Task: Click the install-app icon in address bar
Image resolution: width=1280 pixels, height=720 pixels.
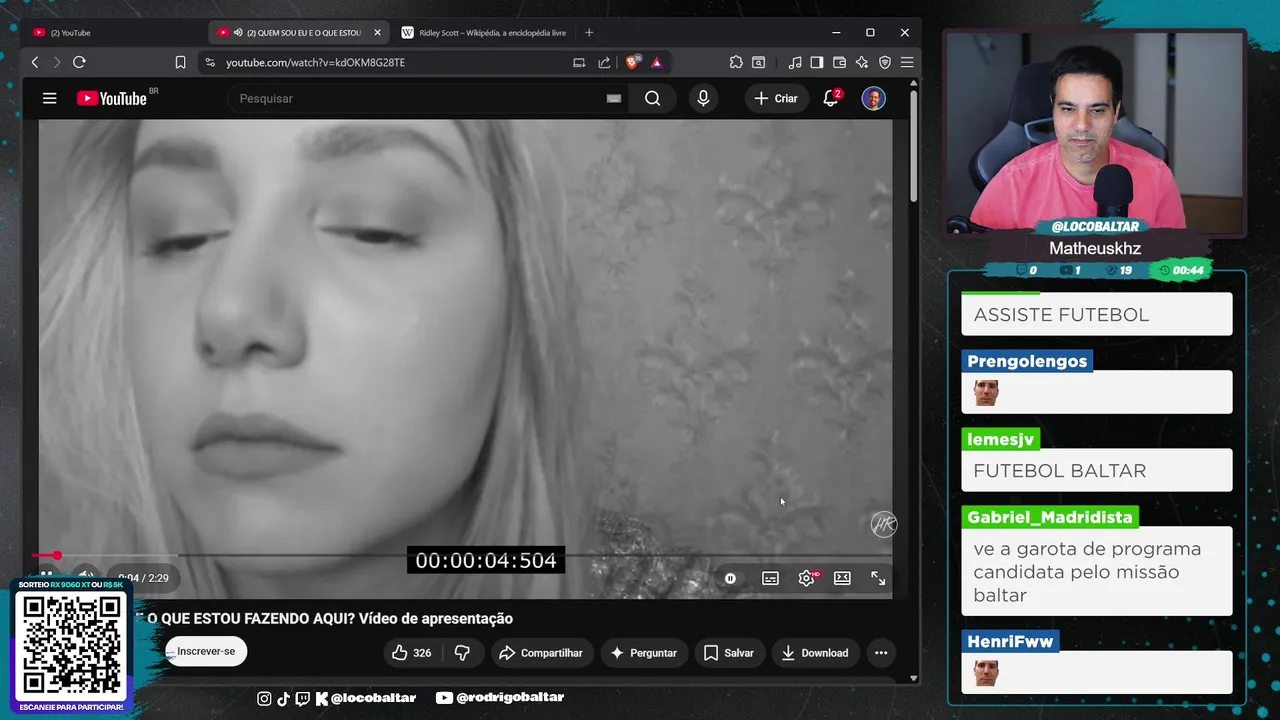Action: point(579,62)
